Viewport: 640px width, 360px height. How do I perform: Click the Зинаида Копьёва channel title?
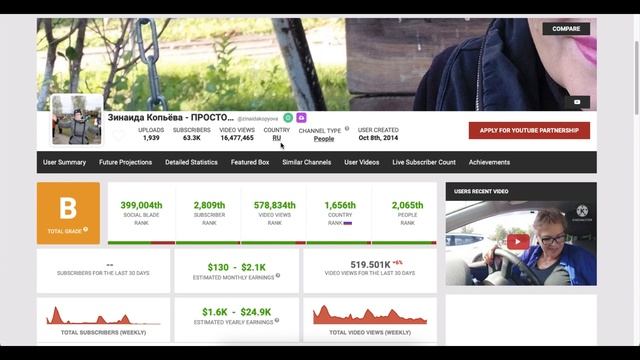171,118
